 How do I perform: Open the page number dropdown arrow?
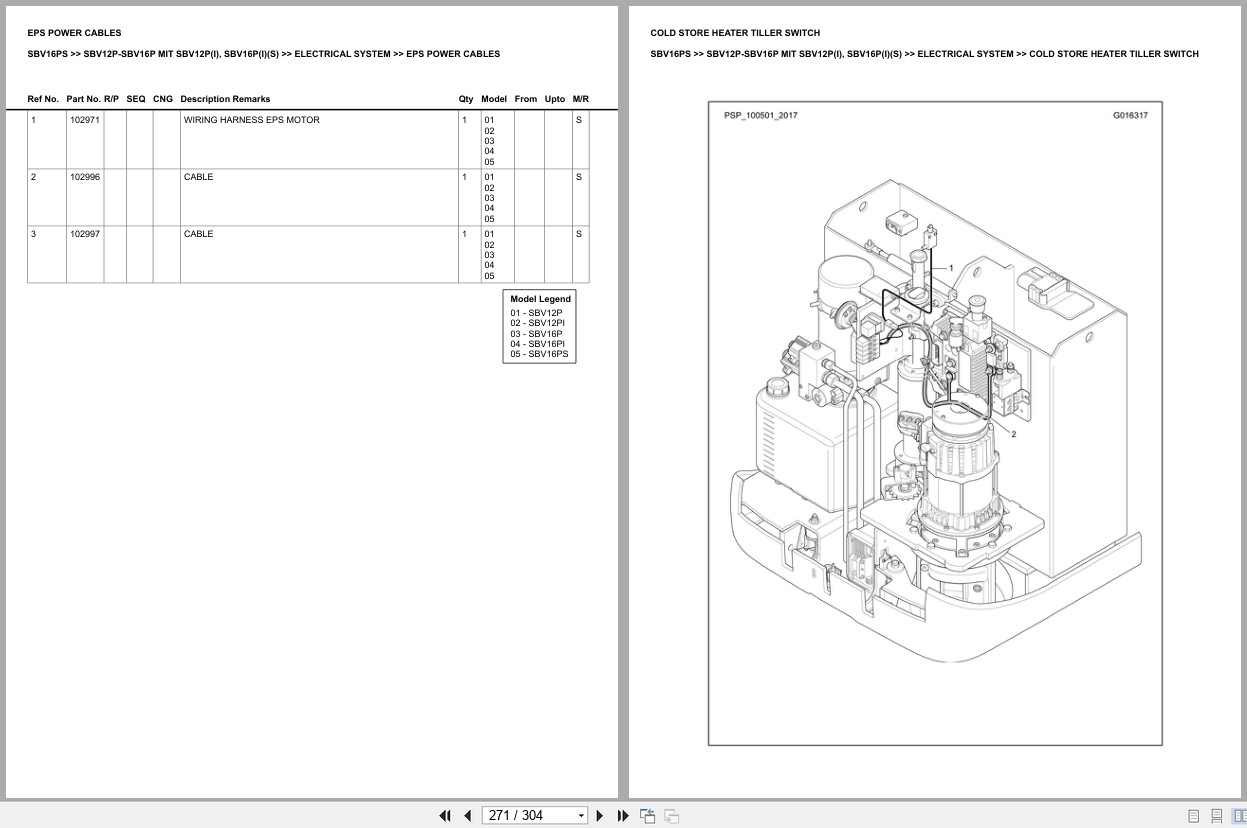pos(581,816)
